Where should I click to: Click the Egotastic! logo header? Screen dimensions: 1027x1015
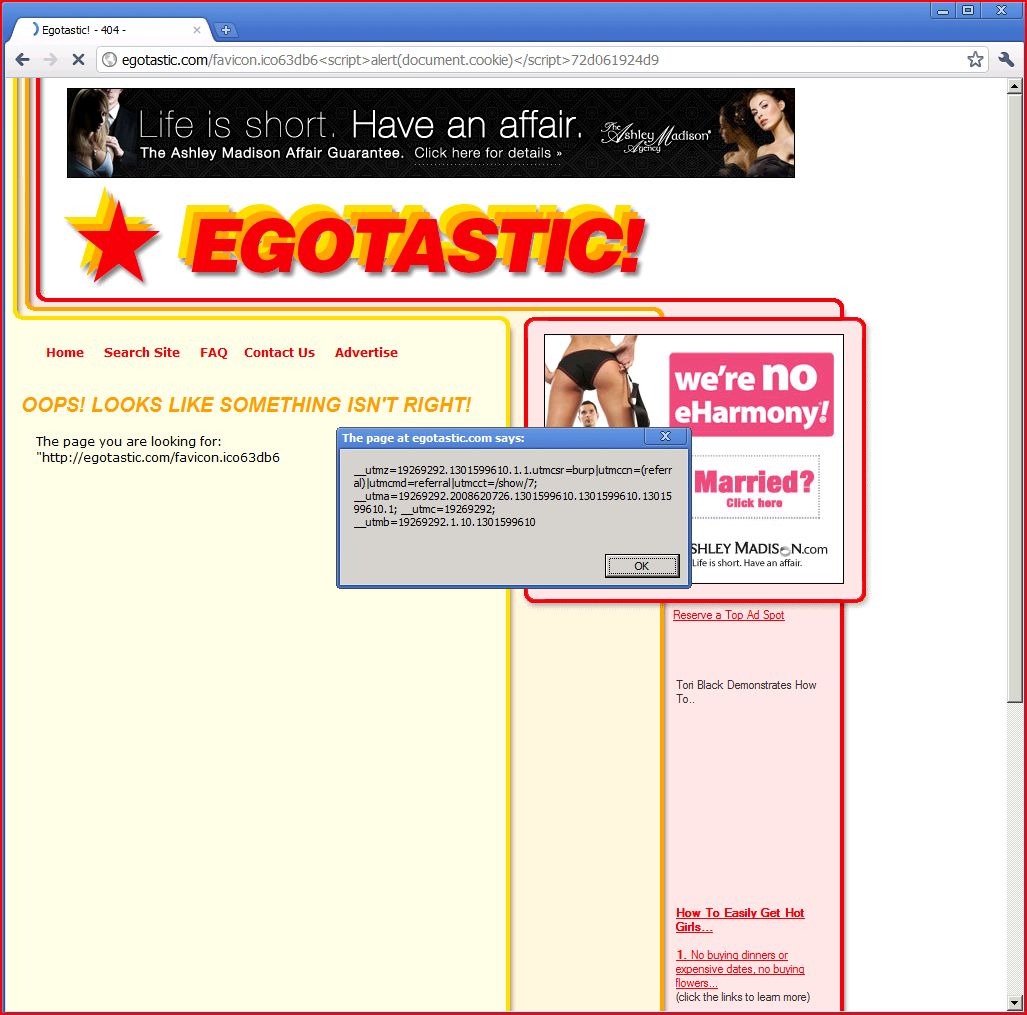tap(414, 240)
